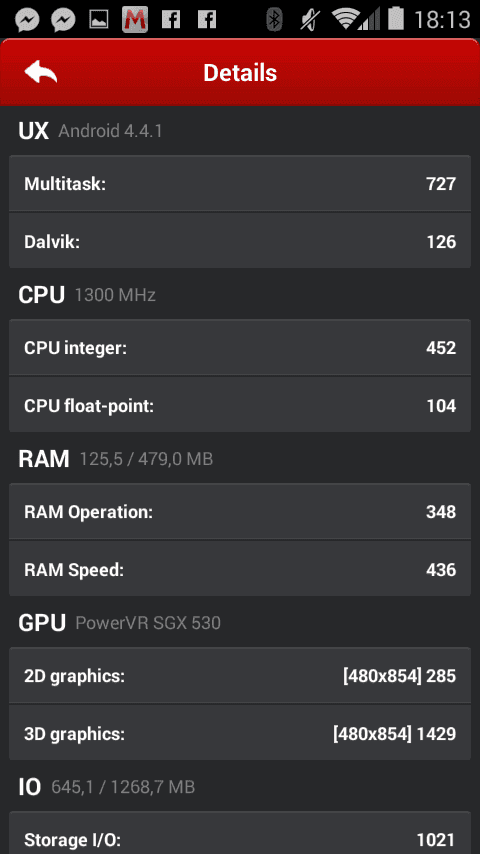480x854 pixels.
Task: Open the first Messenger notification icon
Action: [27, 20]
